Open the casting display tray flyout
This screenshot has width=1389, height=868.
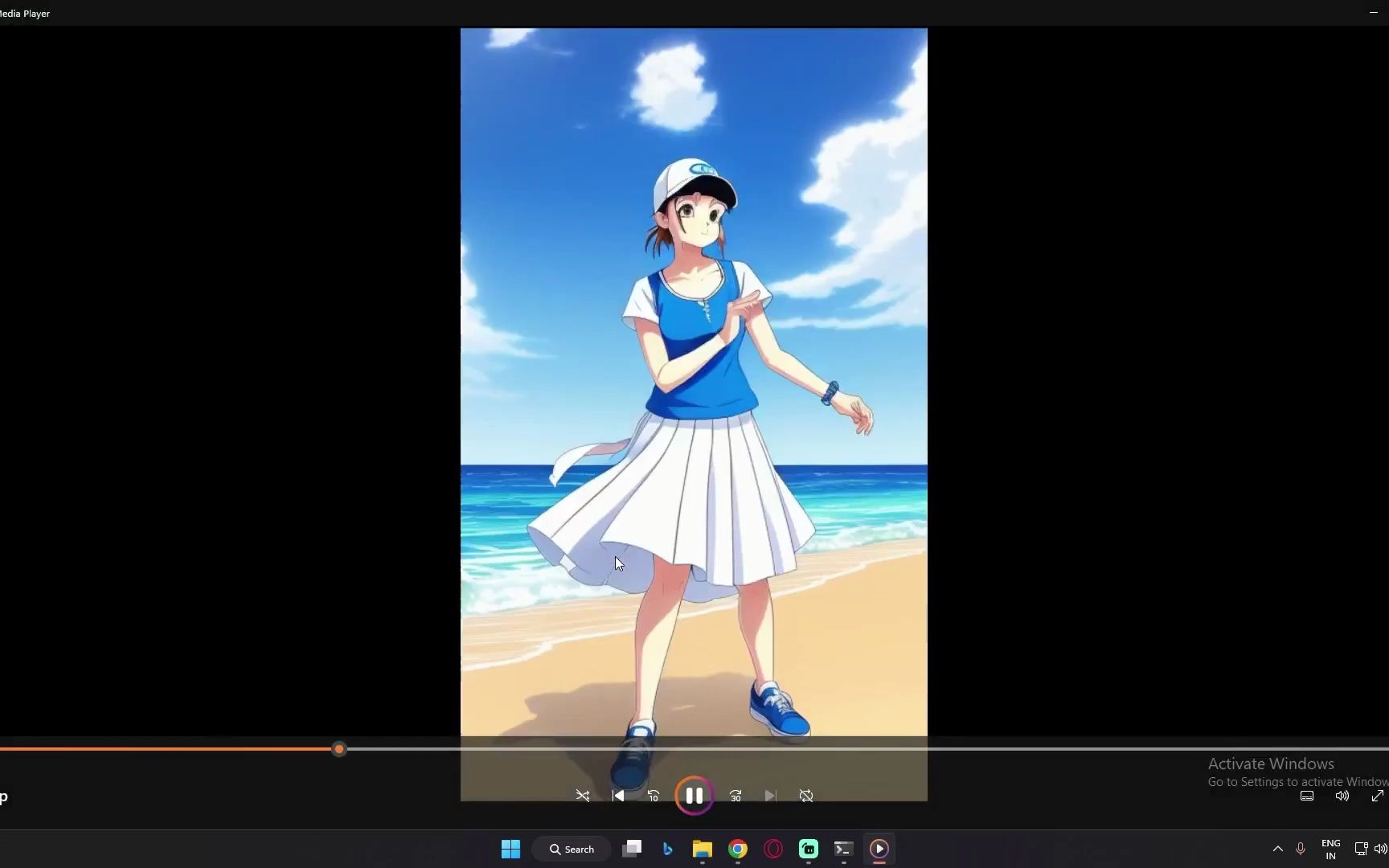[x=1358, y=848]
